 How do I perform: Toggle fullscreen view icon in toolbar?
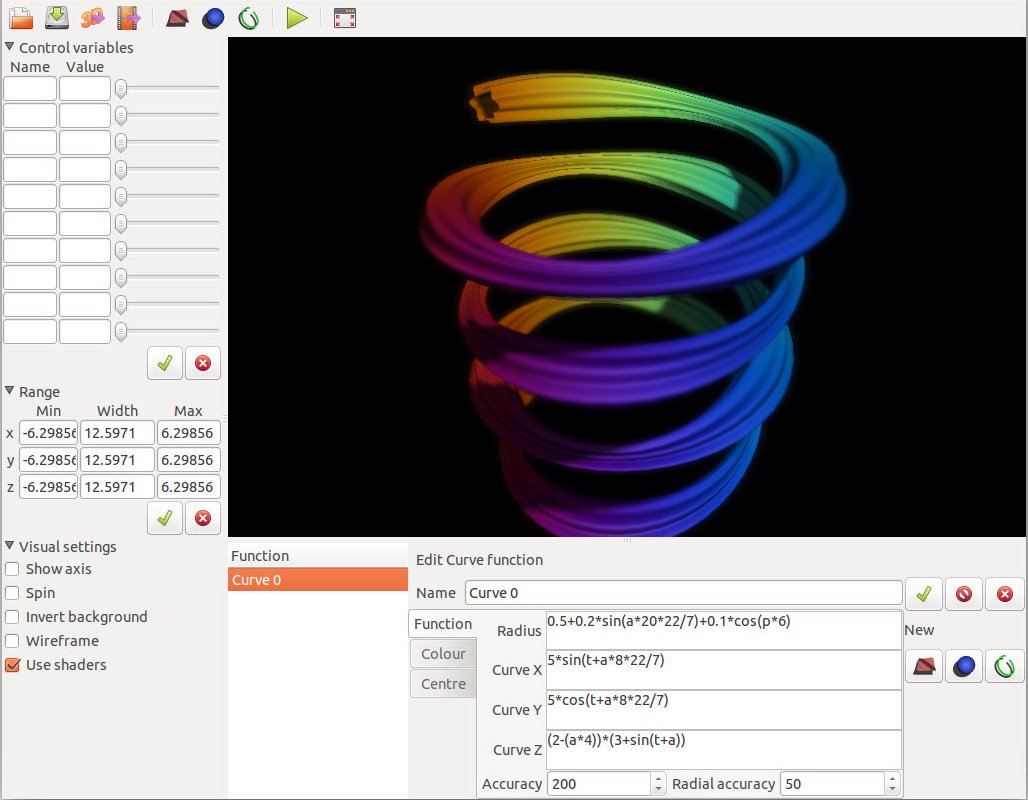[345, 18]
